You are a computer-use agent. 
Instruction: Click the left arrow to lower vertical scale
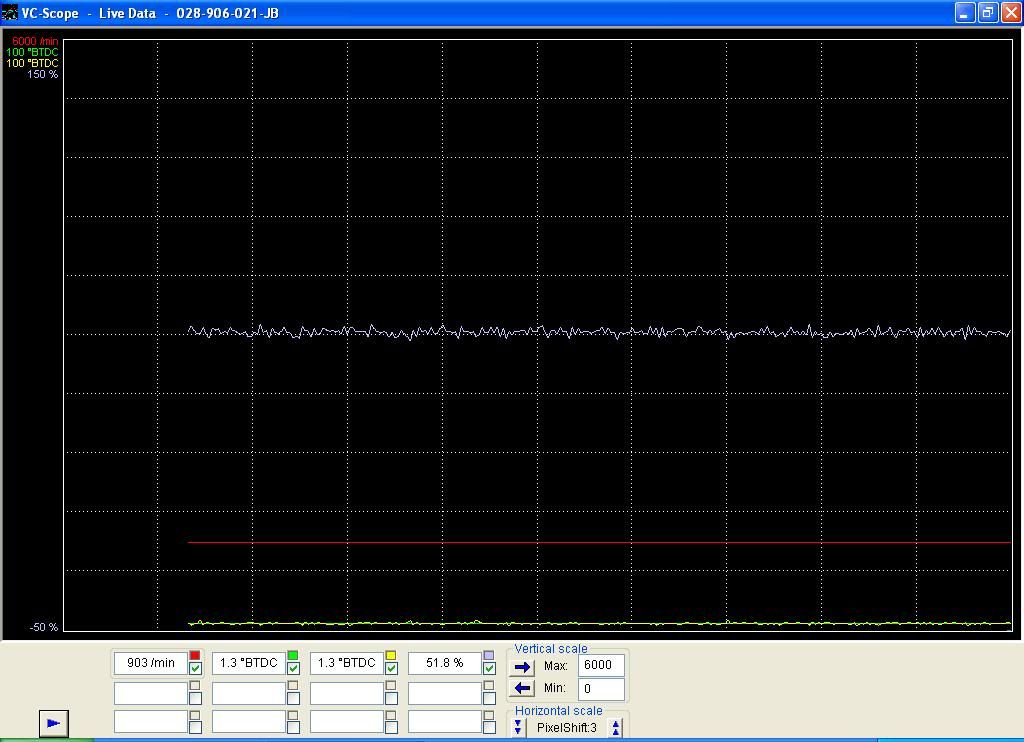[522, 687]
